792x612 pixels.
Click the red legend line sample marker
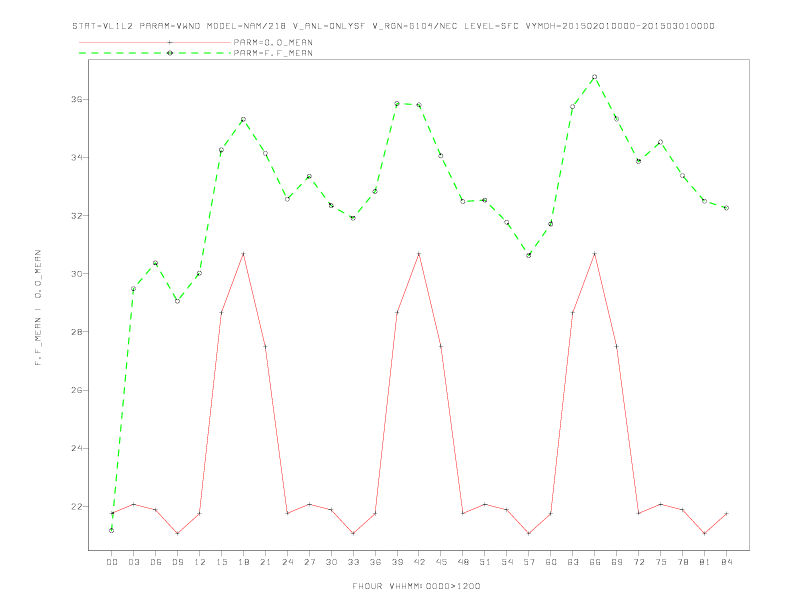click(170, 42)
